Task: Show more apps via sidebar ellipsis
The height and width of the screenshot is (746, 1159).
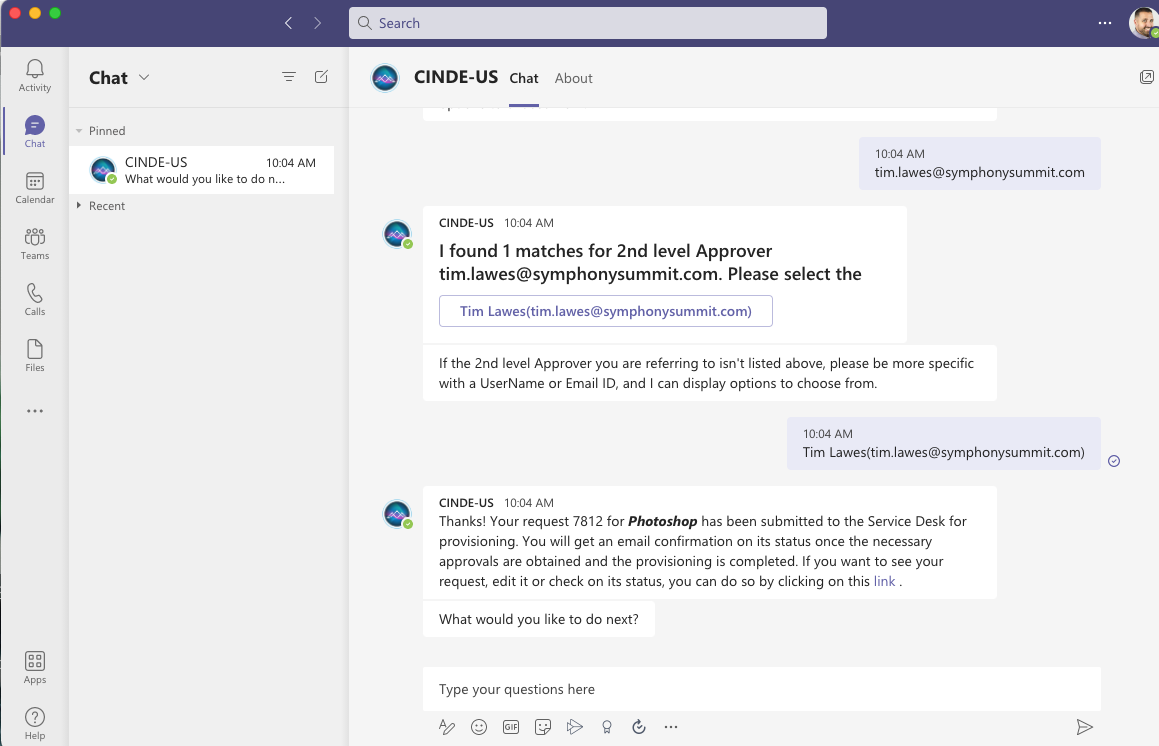Action: pos(35,411)
